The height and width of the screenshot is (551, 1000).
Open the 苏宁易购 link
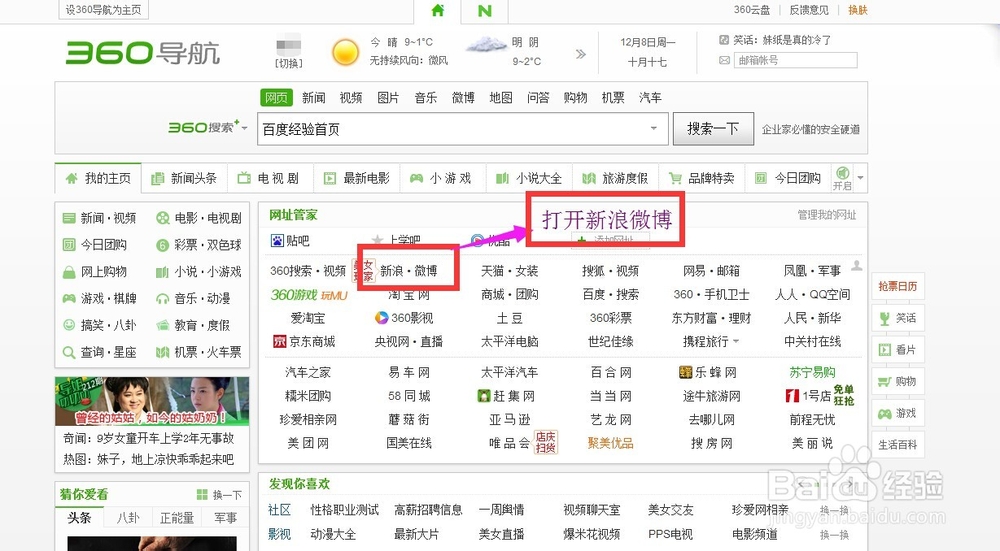pos(812,372)
